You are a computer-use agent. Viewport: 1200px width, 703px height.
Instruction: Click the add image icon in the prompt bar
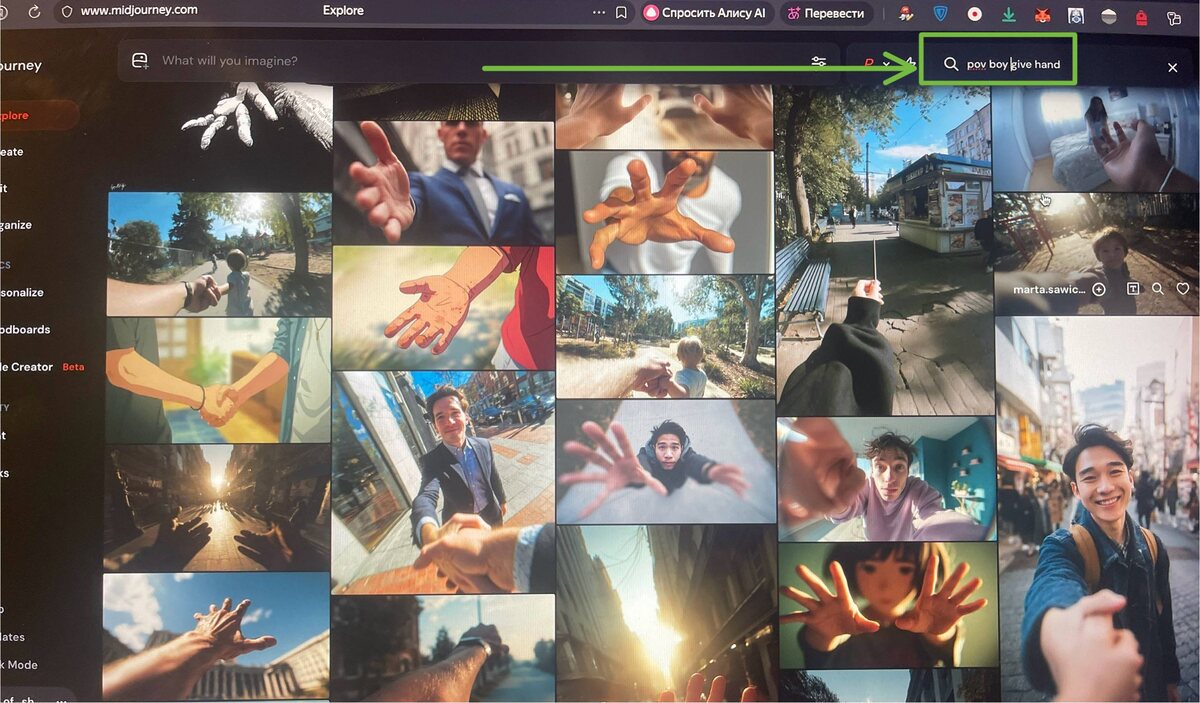(x=139, y=61)
